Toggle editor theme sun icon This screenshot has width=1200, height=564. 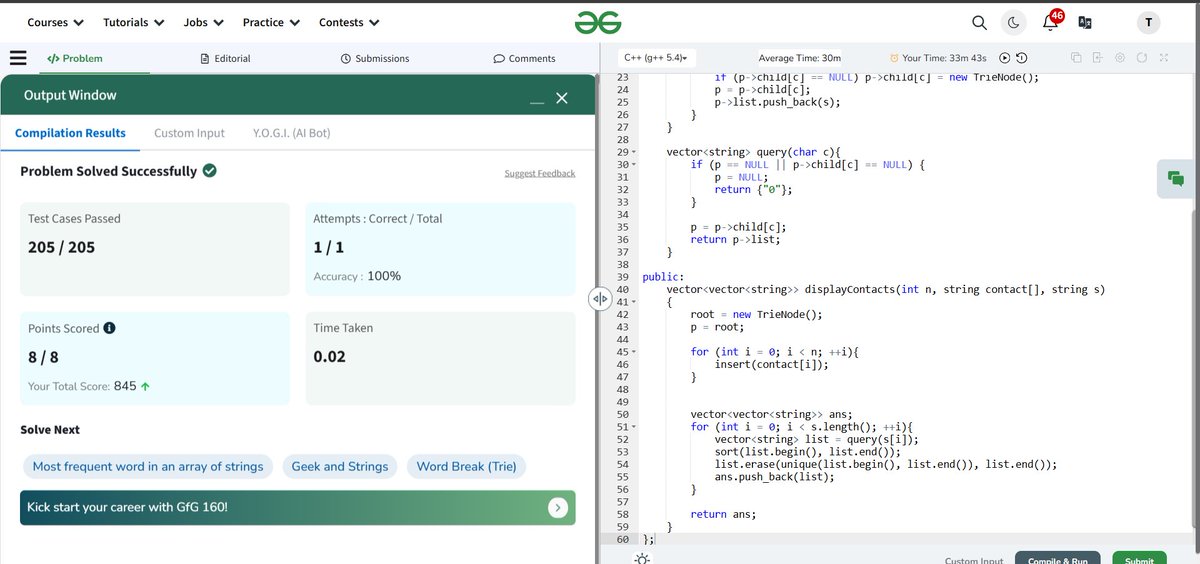(x=642, y=559)
